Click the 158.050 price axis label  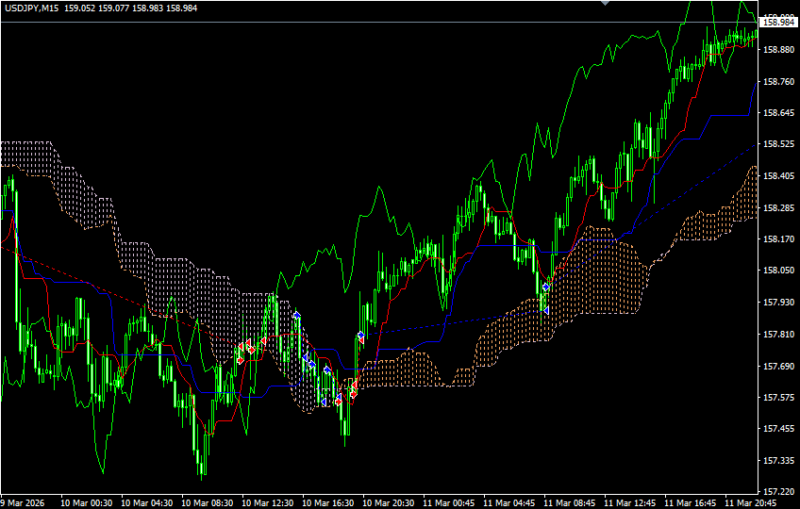pyautogui.click(x=778, y=271)
